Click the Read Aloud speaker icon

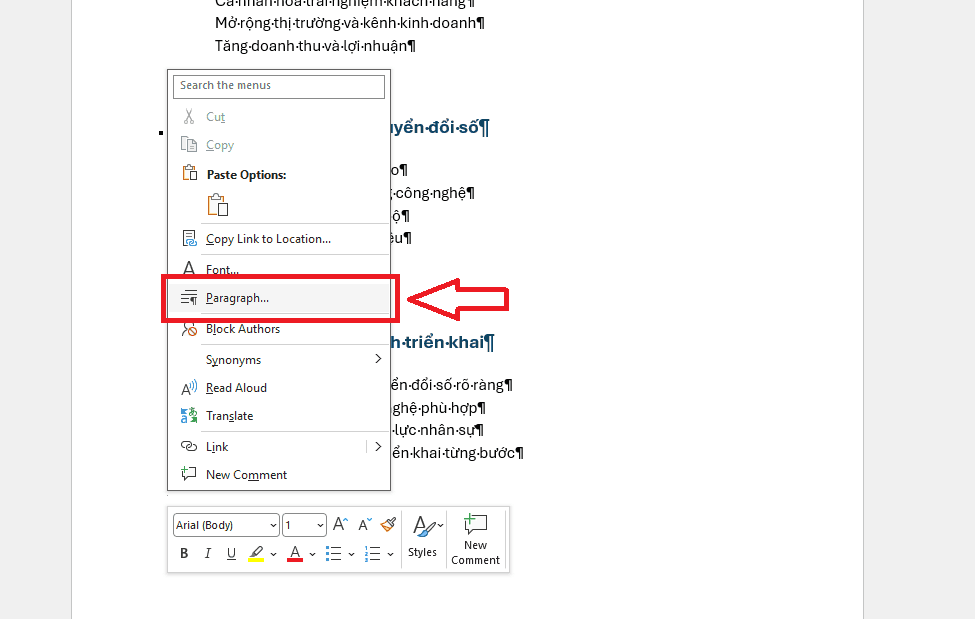pos(189,388)
